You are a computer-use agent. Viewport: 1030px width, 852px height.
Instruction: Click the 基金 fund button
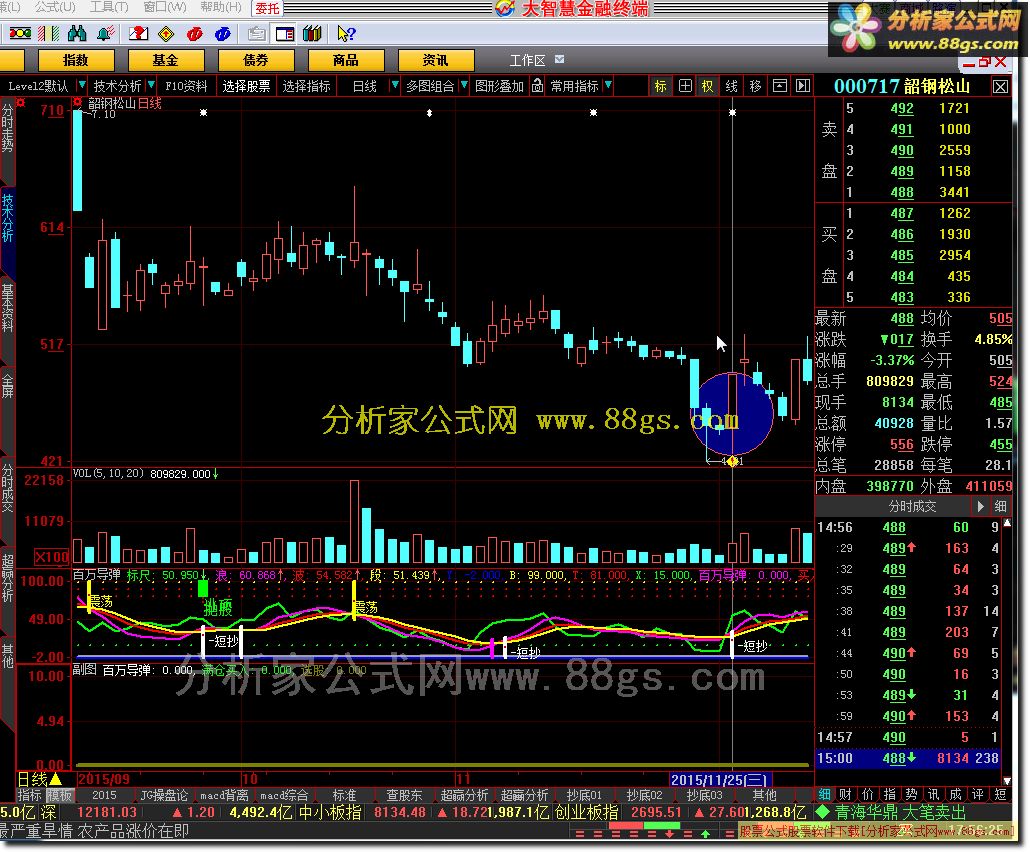coord(166,60)
